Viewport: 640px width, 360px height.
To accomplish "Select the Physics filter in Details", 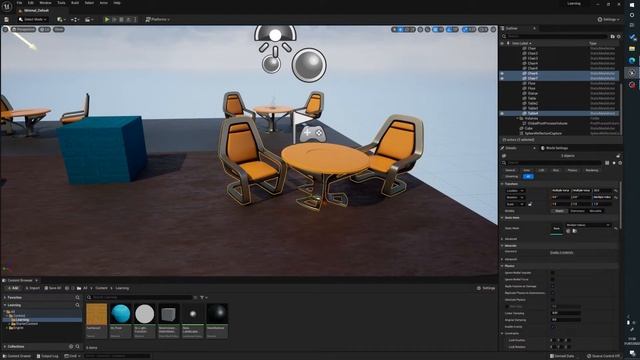I will [x=572, y=170].
